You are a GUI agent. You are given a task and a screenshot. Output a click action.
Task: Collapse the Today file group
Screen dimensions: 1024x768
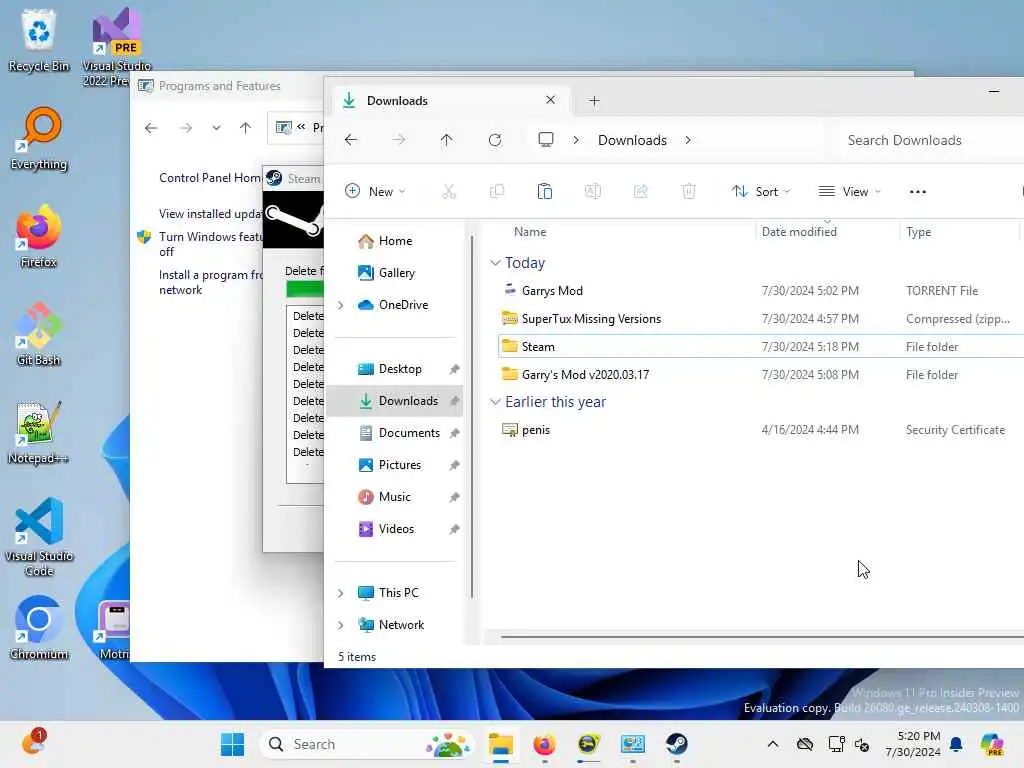pos(495,263)
